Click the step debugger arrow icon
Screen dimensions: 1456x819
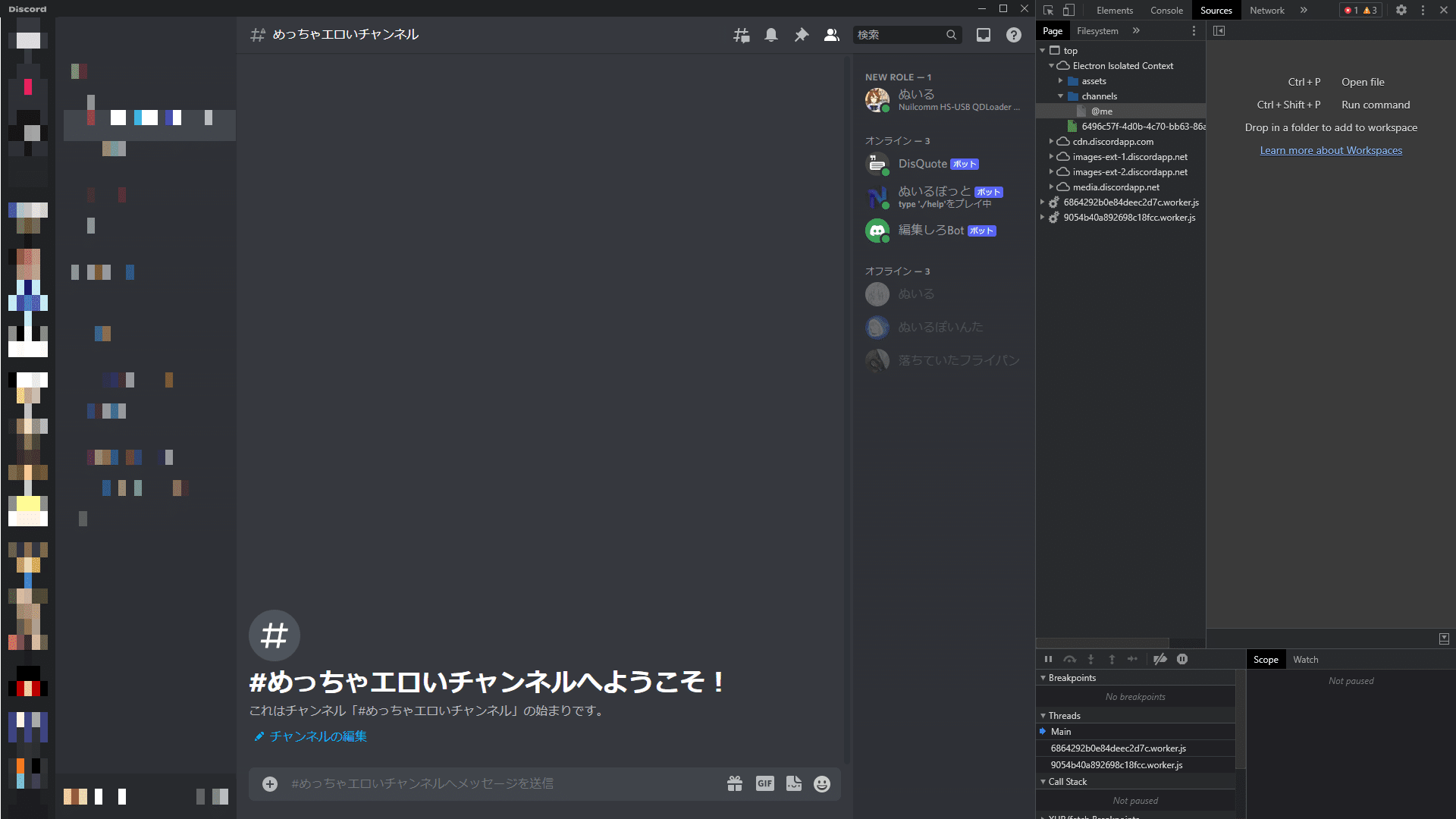click(x=1133, y=660)
